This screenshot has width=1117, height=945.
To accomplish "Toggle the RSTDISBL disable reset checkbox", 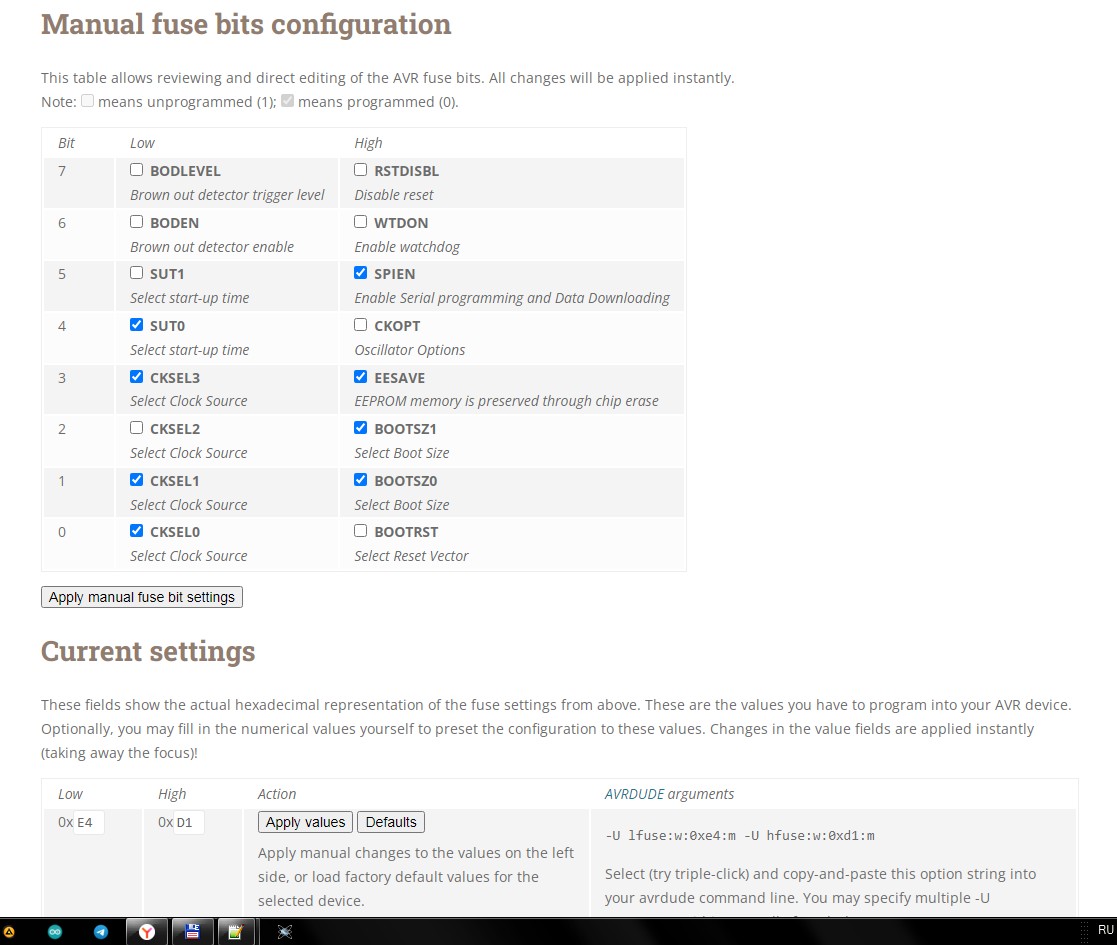I will tap(361, 170).
